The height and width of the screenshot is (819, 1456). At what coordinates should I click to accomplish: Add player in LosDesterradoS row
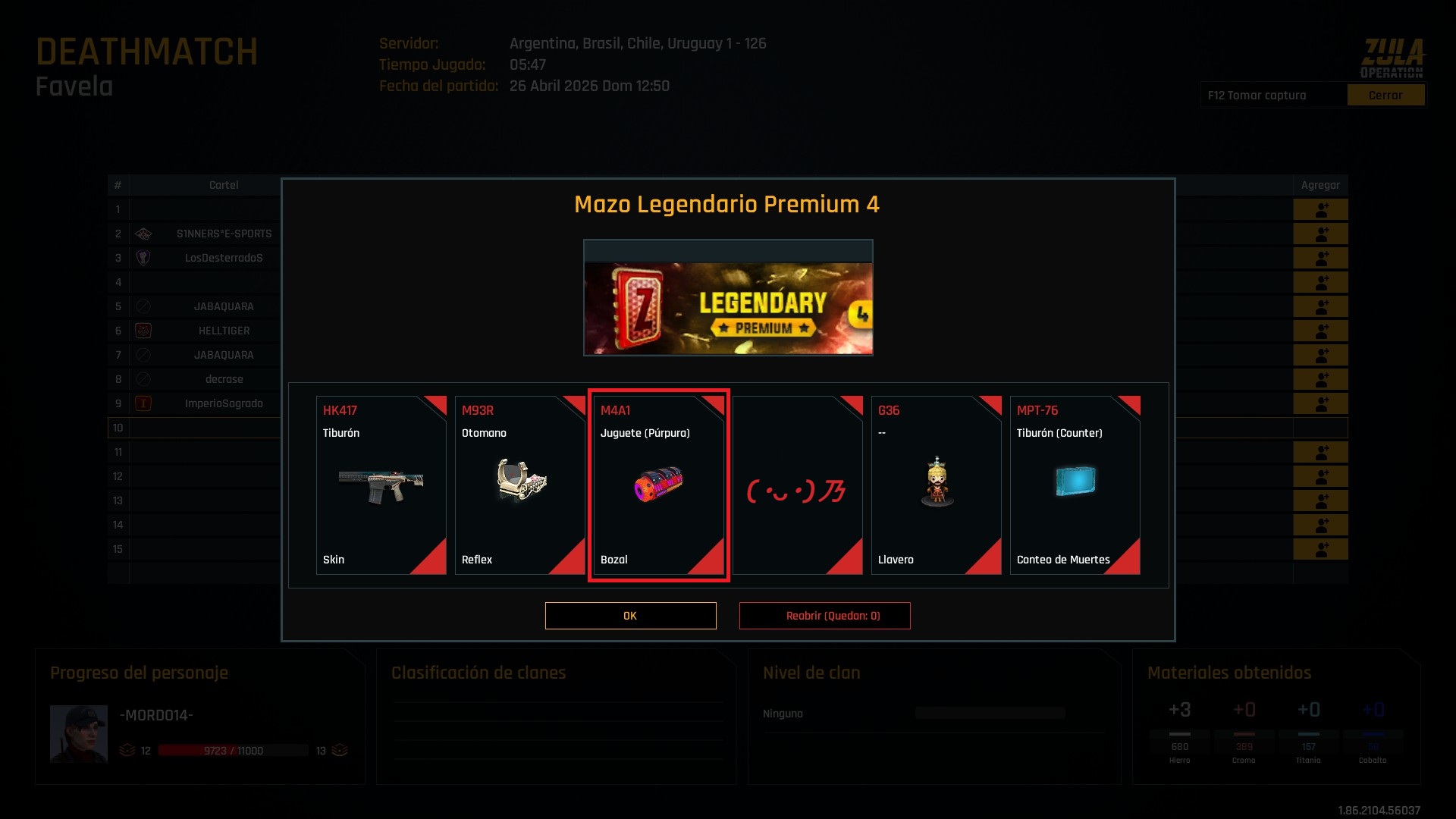[1320, 258]
